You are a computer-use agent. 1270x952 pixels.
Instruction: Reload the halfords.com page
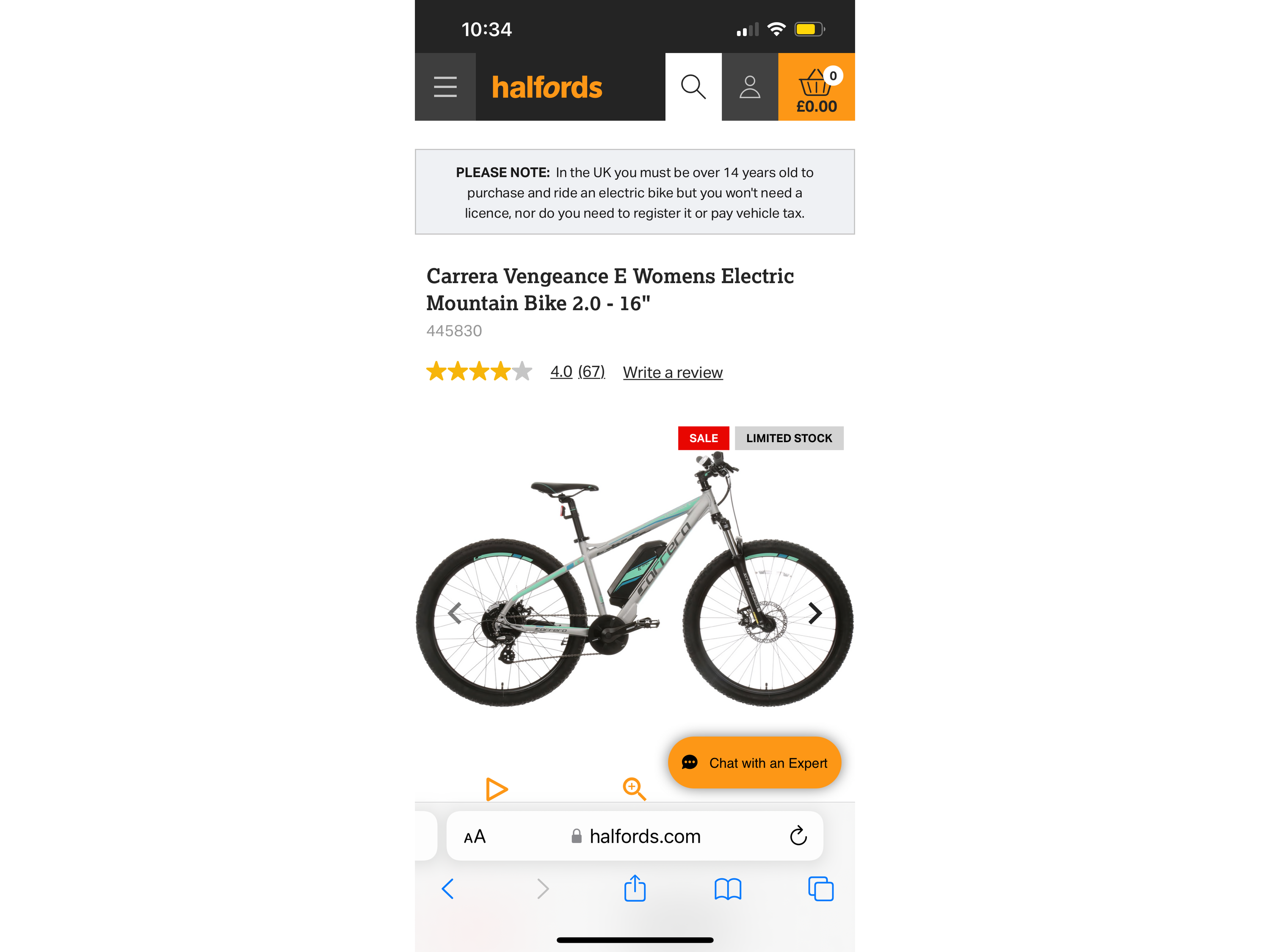coord(798,836)
